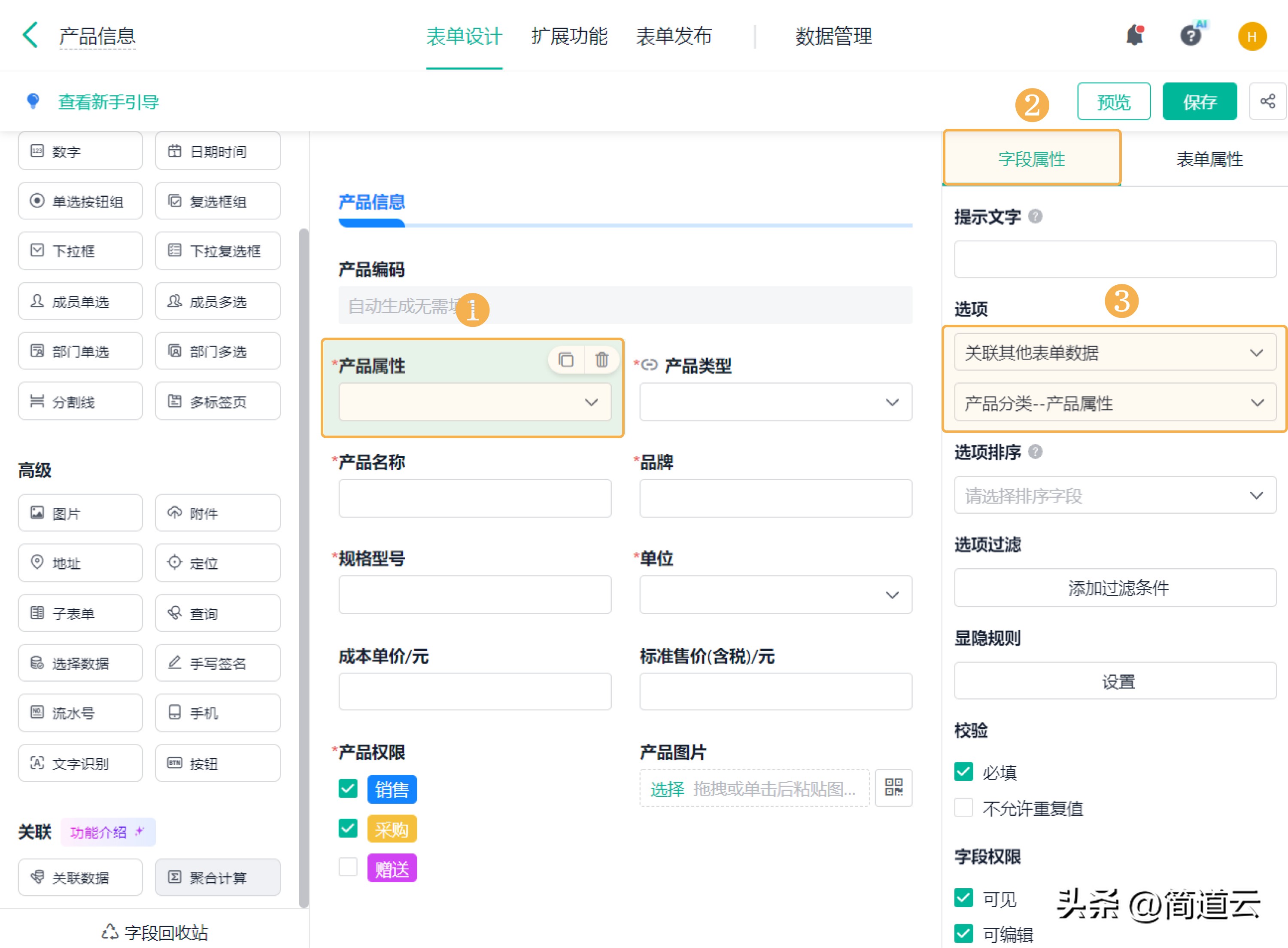Click the help icon next to 提示文字
The width and height of the screenshot is (1288, 948).
click(x=1035, y=216)
